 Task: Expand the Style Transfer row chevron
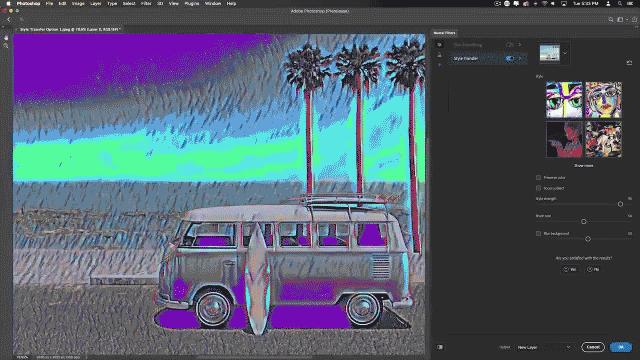(520, 58)
